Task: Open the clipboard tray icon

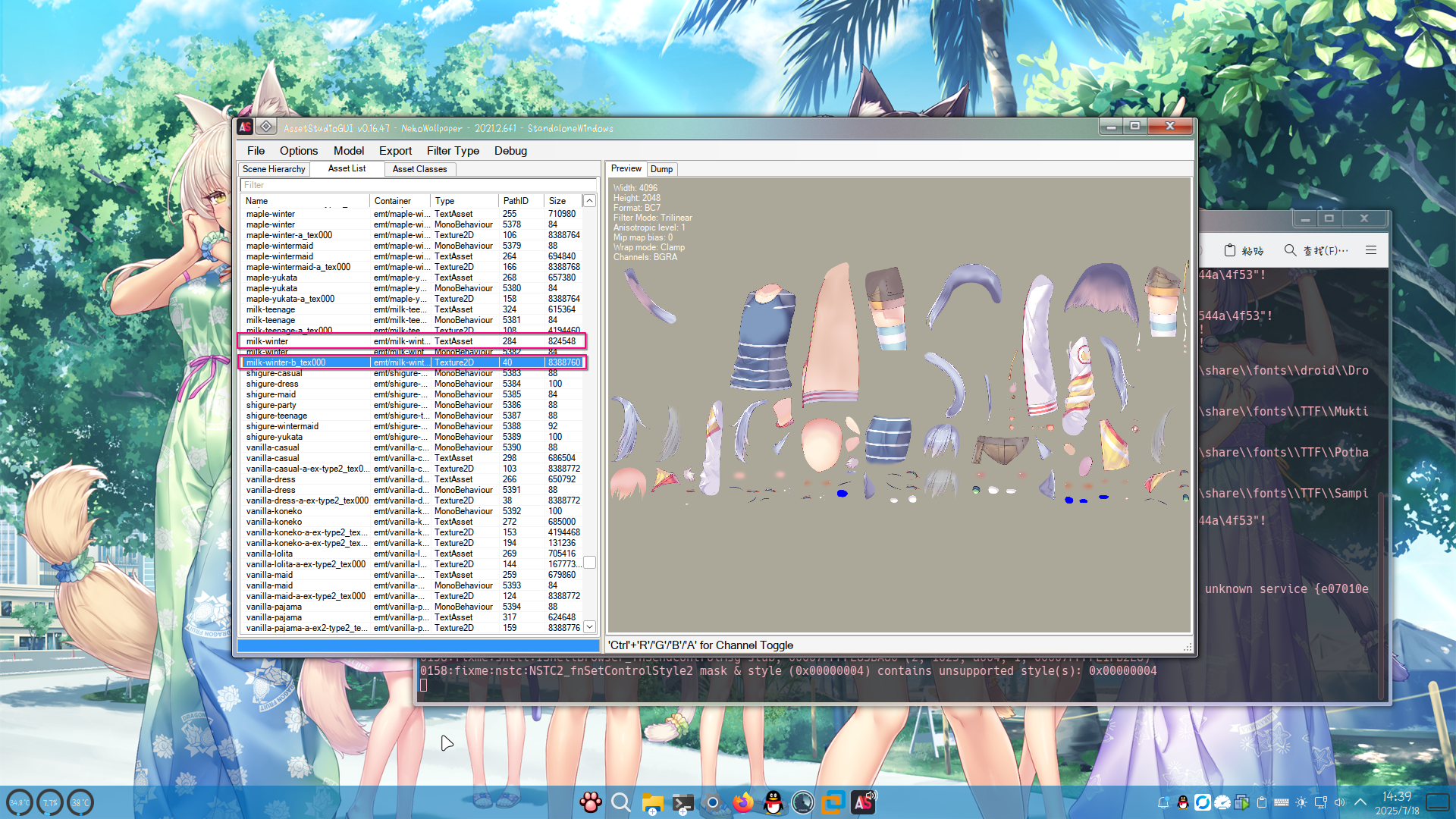Action: click(1262, 802)
